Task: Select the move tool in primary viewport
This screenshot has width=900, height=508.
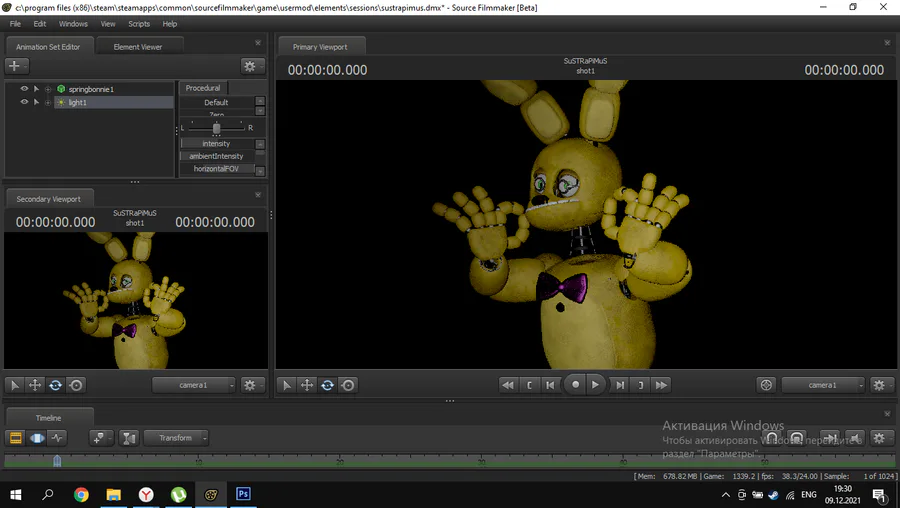Action: point(307,385)
